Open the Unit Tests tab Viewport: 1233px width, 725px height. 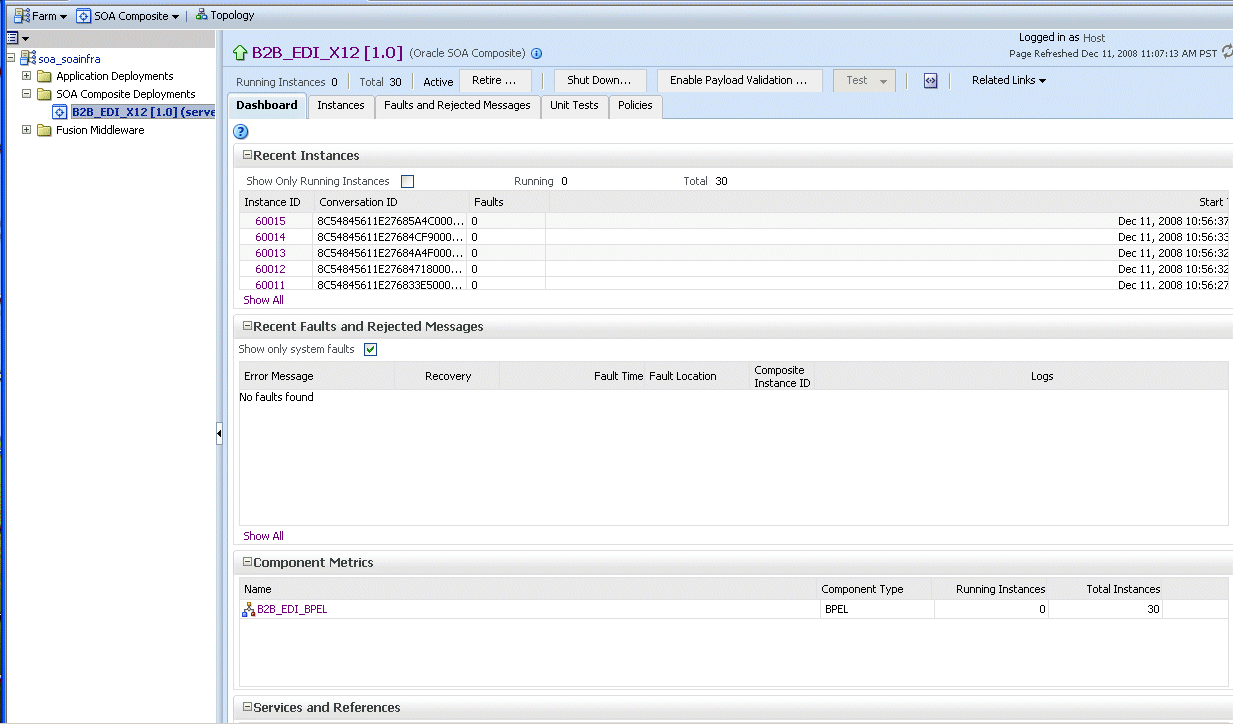574,106
